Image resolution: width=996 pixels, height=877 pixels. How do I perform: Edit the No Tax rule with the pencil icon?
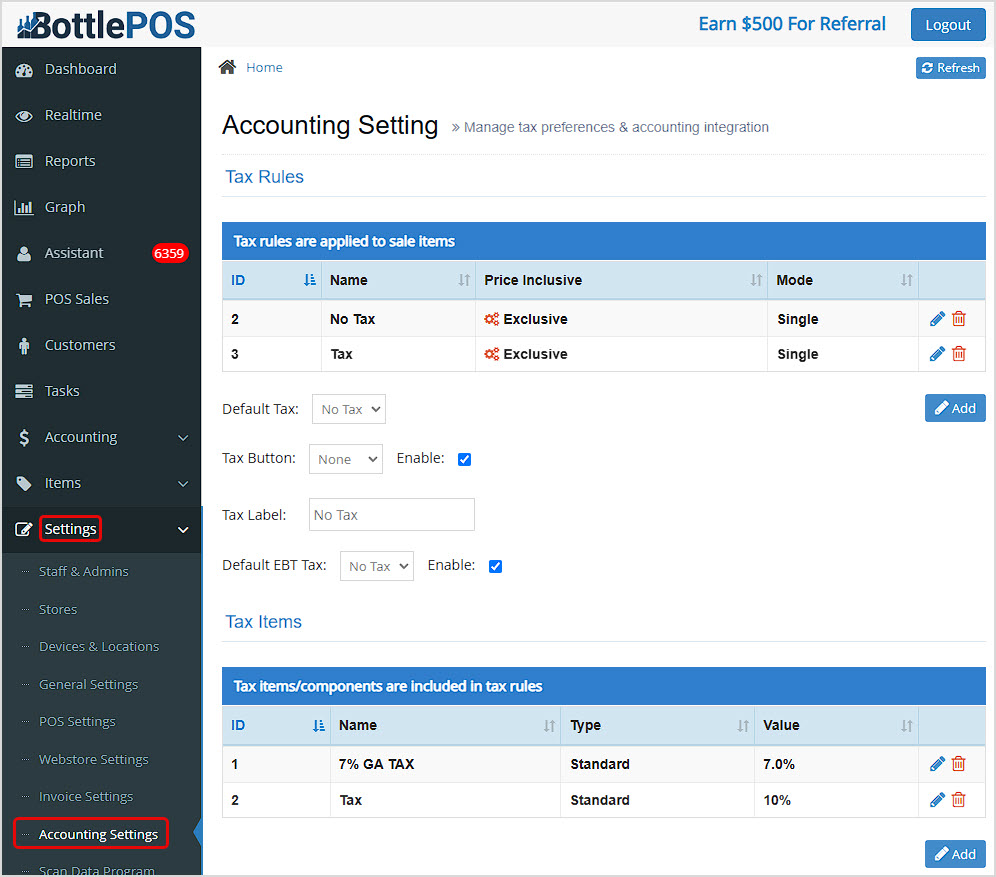[937, 318]
